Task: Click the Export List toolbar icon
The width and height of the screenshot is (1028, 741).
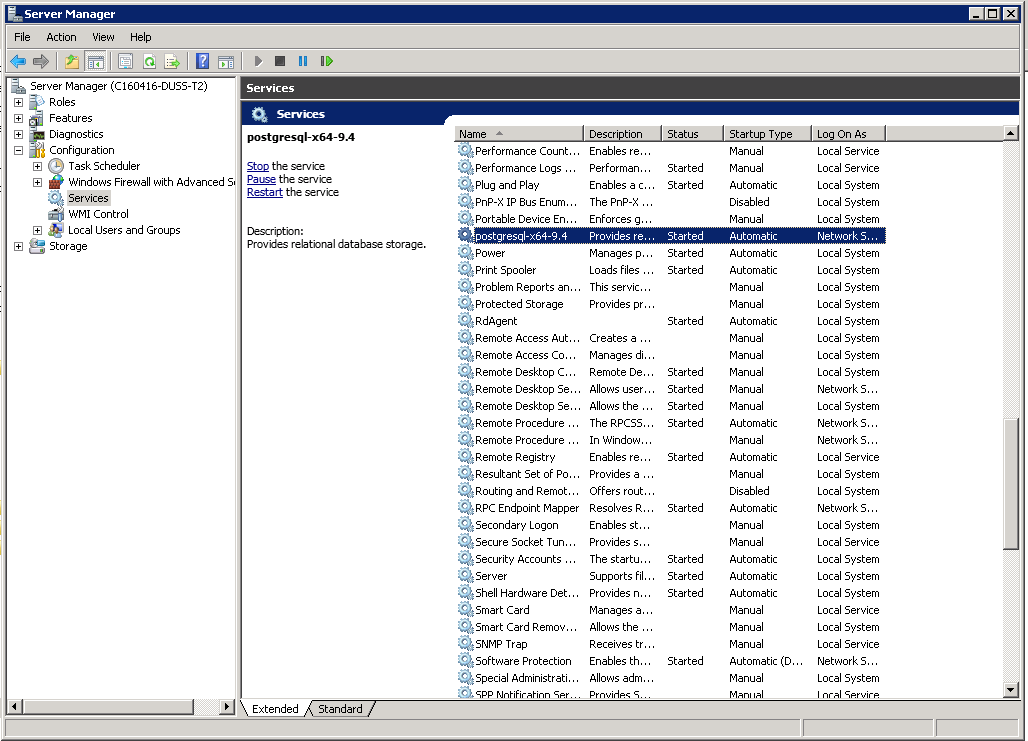Action: tap(172, 61)
